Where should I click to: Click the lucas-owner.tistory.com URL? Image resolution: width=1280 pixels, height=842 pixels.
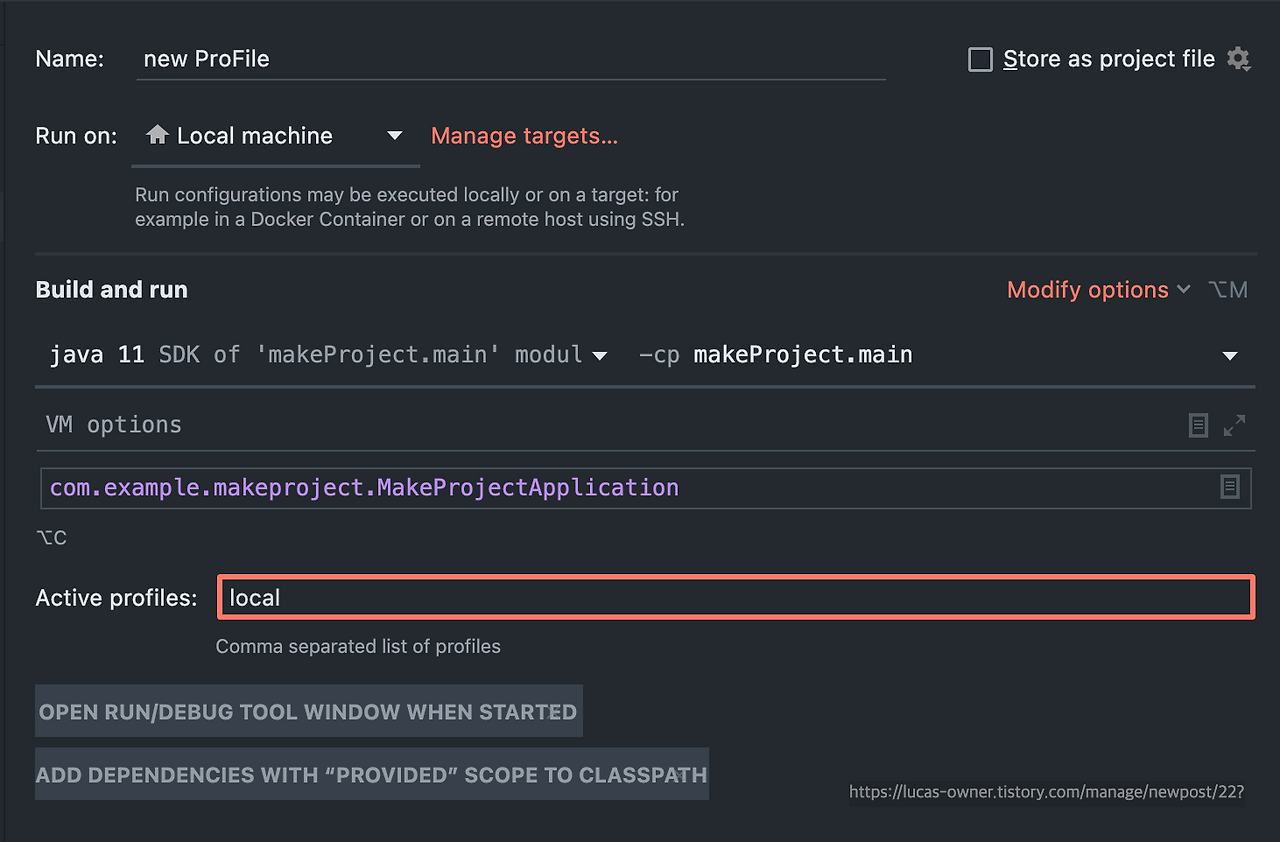pyautogui.click(x=1046, y=791)
